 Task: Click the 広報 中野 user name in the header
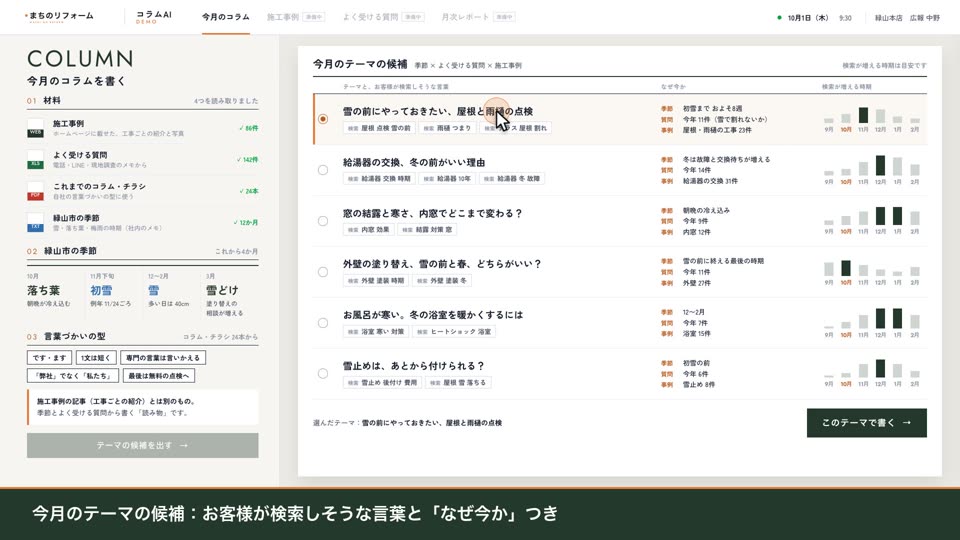click(x=924, y=18)
